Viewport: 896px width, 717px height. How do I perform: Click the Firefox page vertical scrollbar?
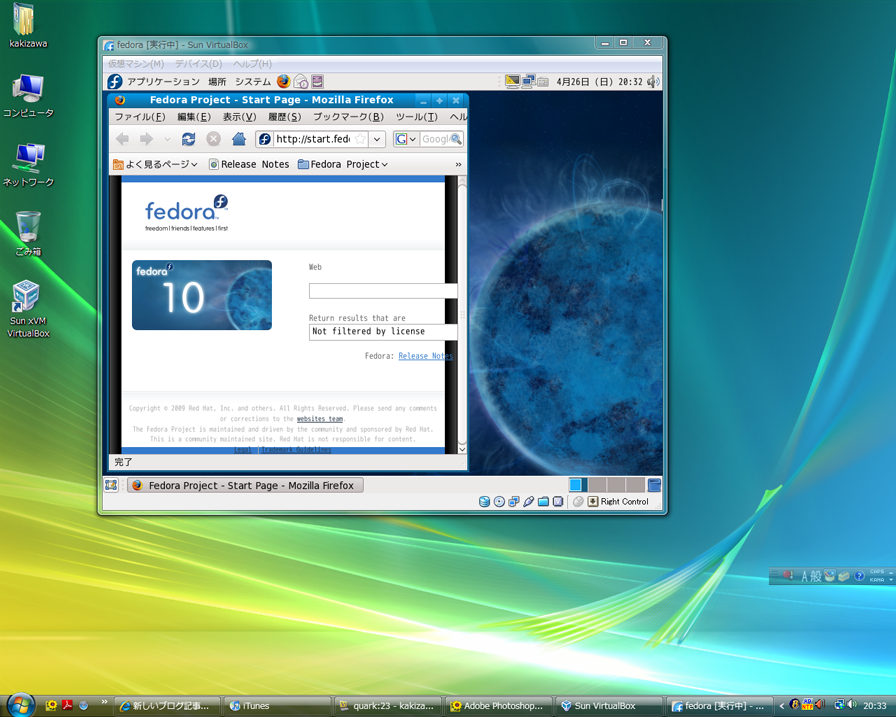(462, 314)
